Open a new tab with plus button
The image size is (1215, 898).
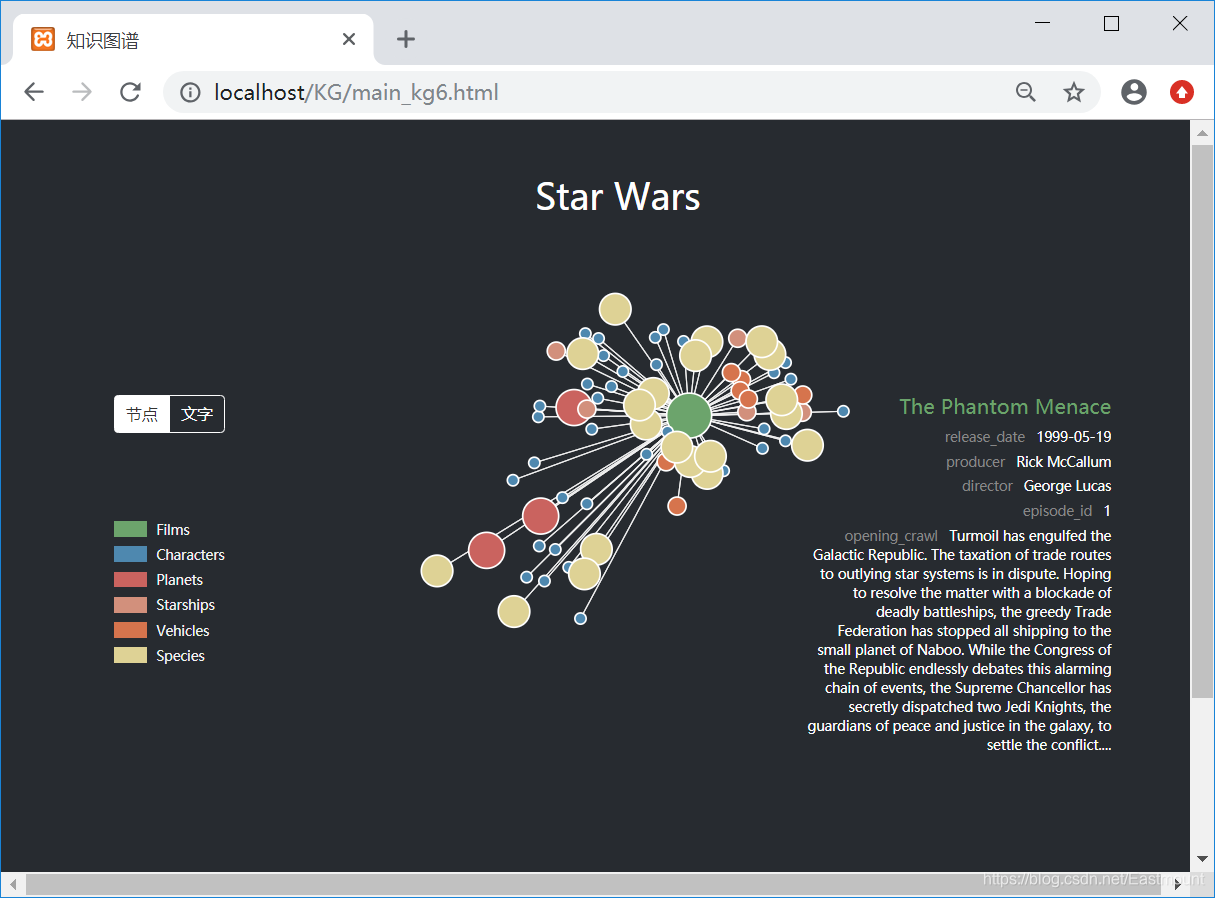[x=405, y=39]
